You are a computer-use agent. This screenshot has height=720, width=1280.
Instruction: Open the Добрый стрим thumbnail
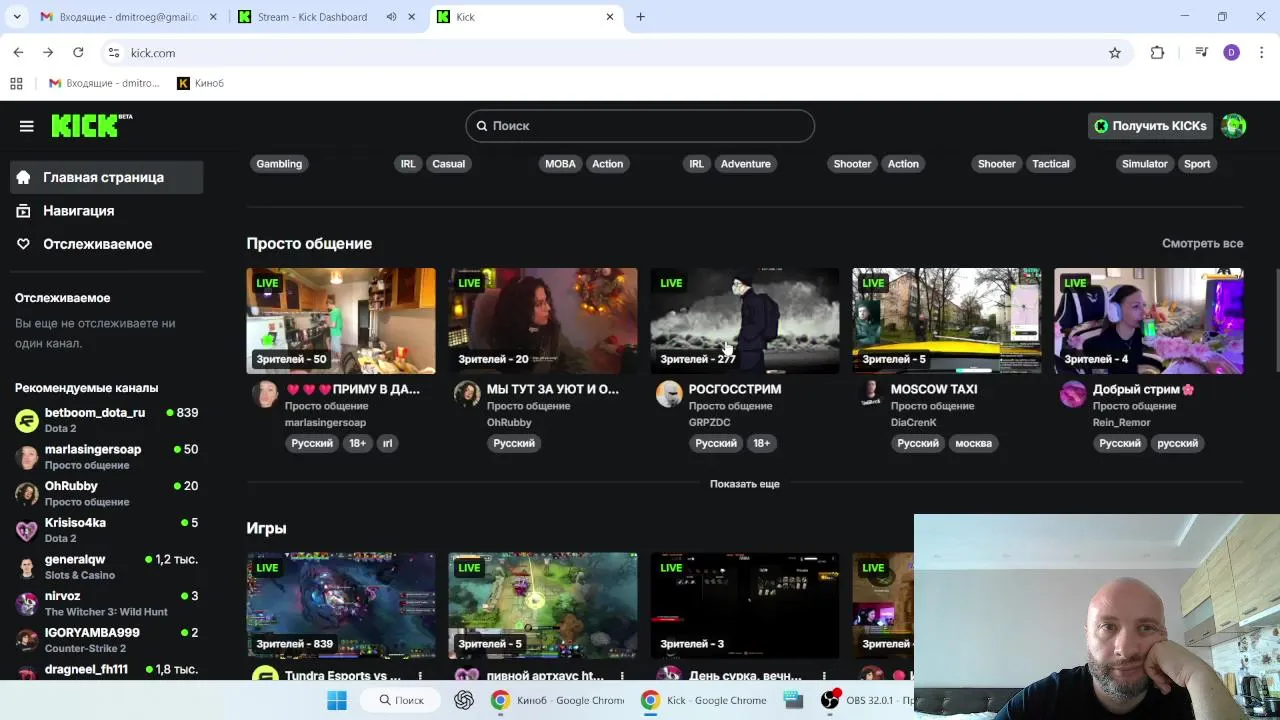click(x=1149, y=321)
